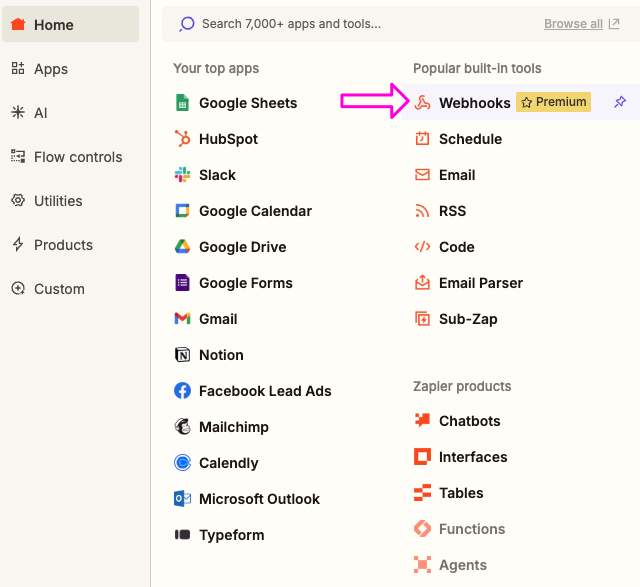
Task: Pin Webhooks using the pin icon
Action: [x=620, y=102]
